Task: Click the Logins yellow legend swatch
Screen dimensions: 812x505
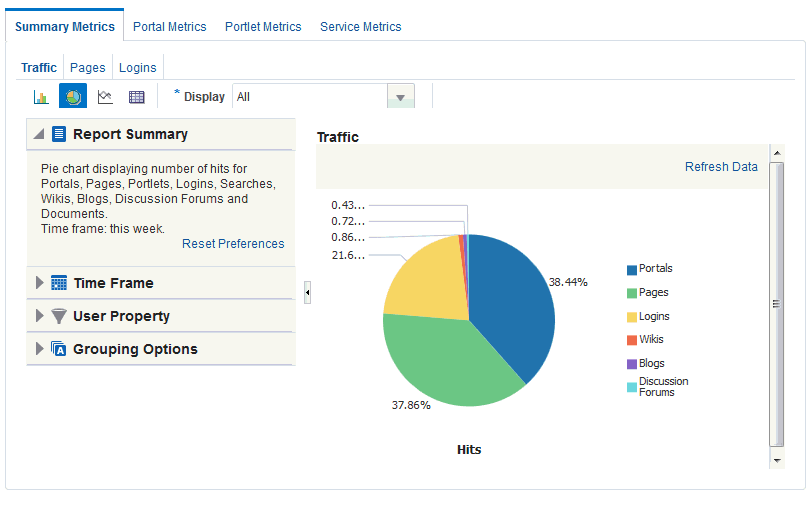Action: point(632,317)
